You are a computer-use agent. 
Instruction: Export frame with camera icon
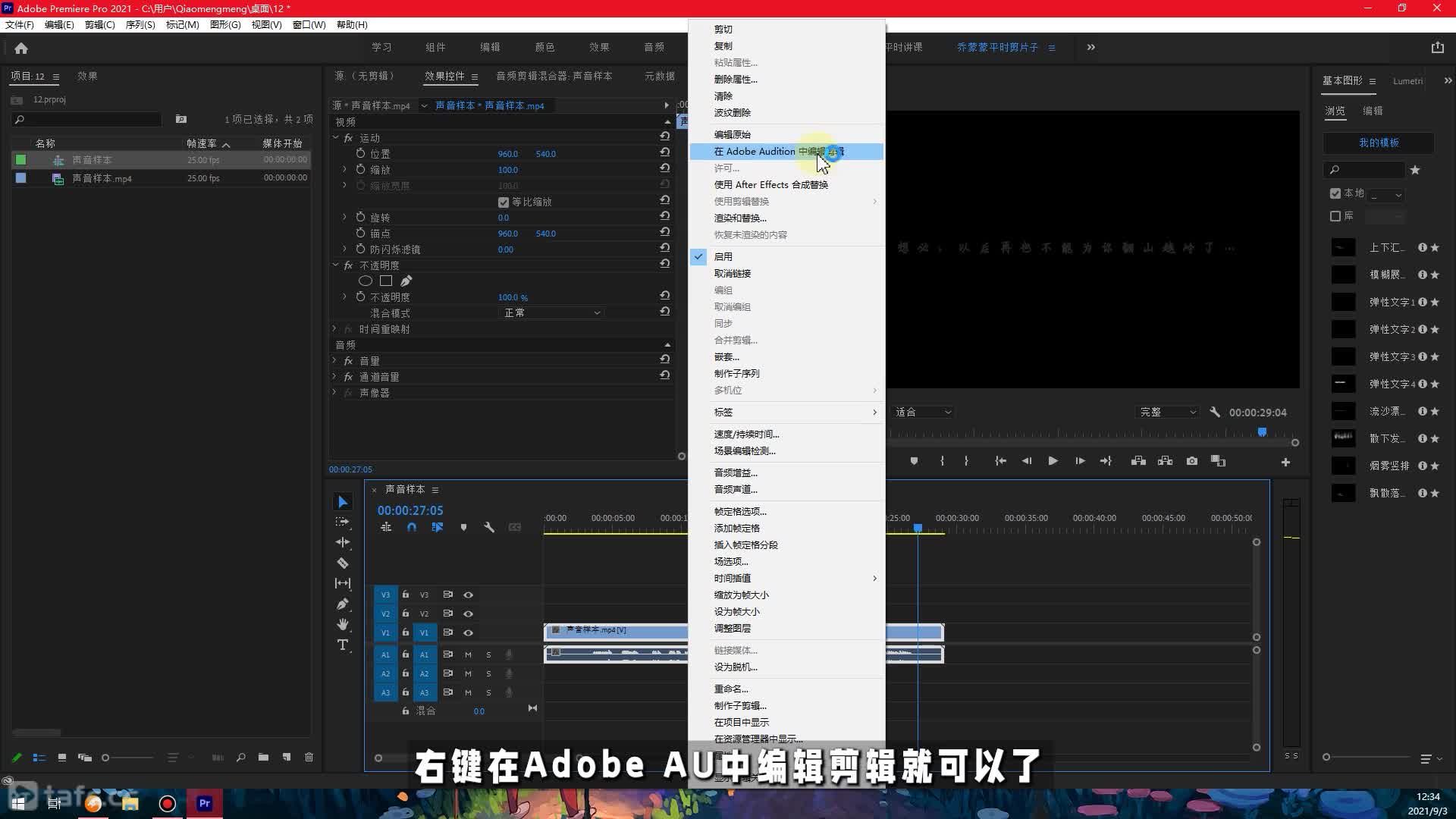tap(1192, 461)
